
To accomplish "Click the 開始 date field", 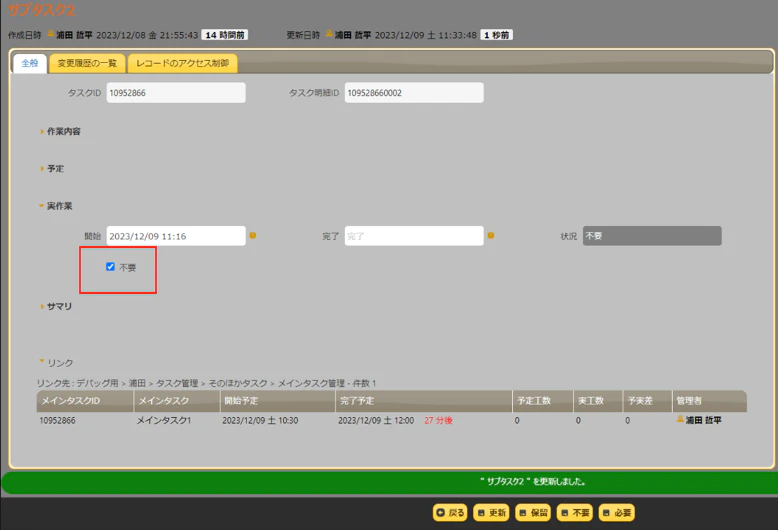I will (x=176, y=236).
